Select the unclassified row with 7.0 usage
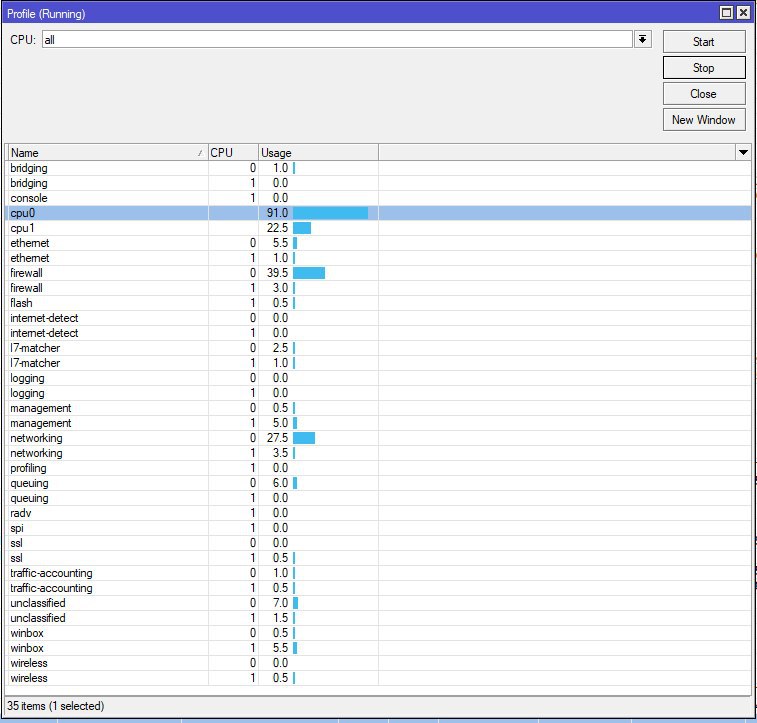Screen dimensions: 757x723 pyautogui.click(x=379, y=603)
